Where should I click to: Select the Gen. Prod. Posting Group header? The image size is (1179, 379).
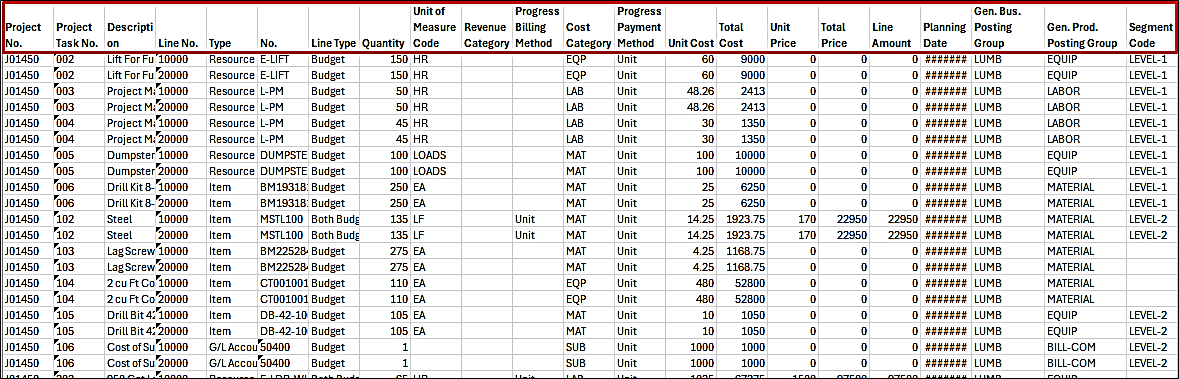point(1085,28)
